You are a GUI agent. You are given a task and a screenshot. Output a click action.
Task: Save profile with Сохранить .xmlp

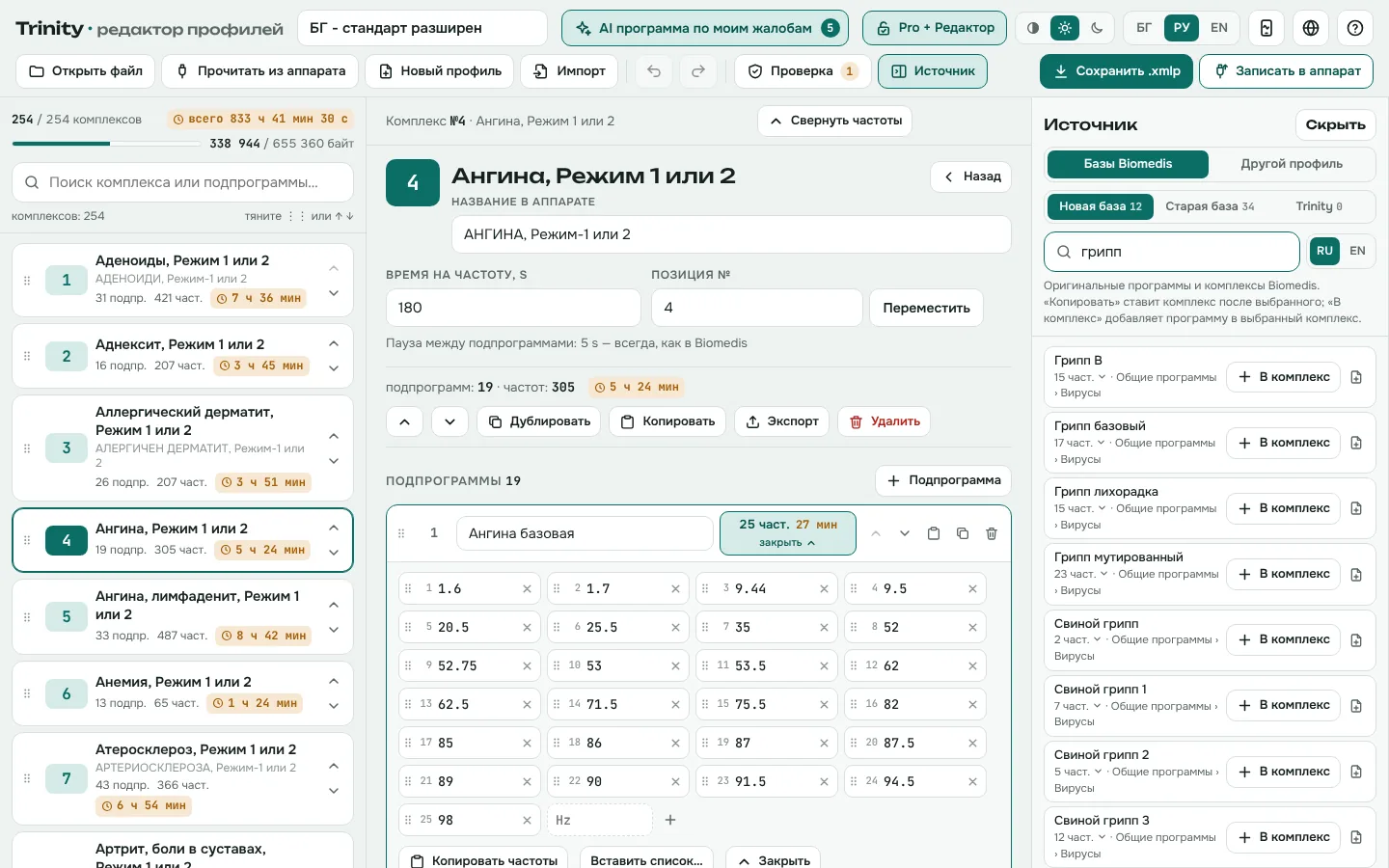1116,71
